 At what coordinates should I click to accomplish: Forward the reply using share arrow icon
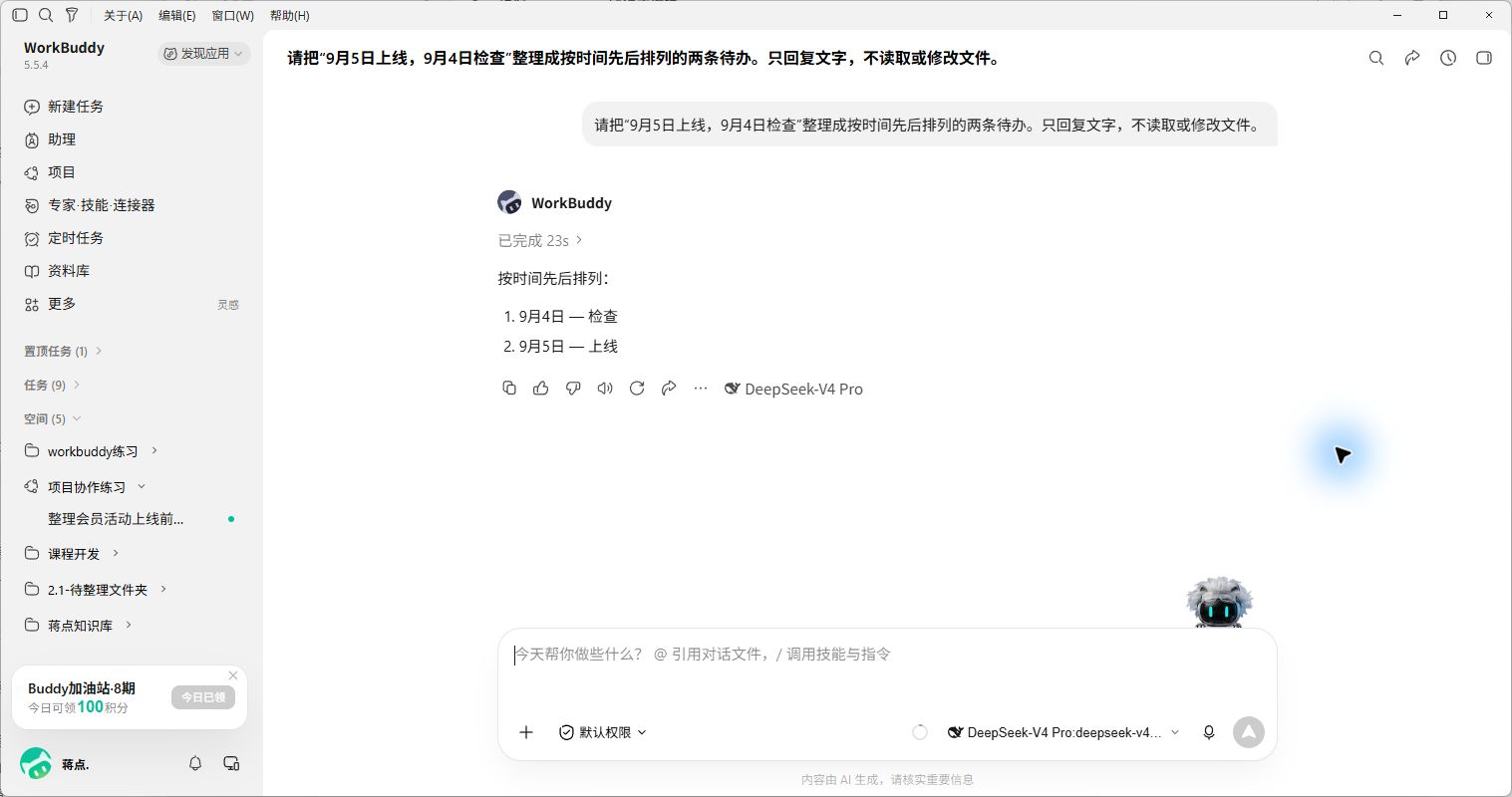click(x=669, y=389)
